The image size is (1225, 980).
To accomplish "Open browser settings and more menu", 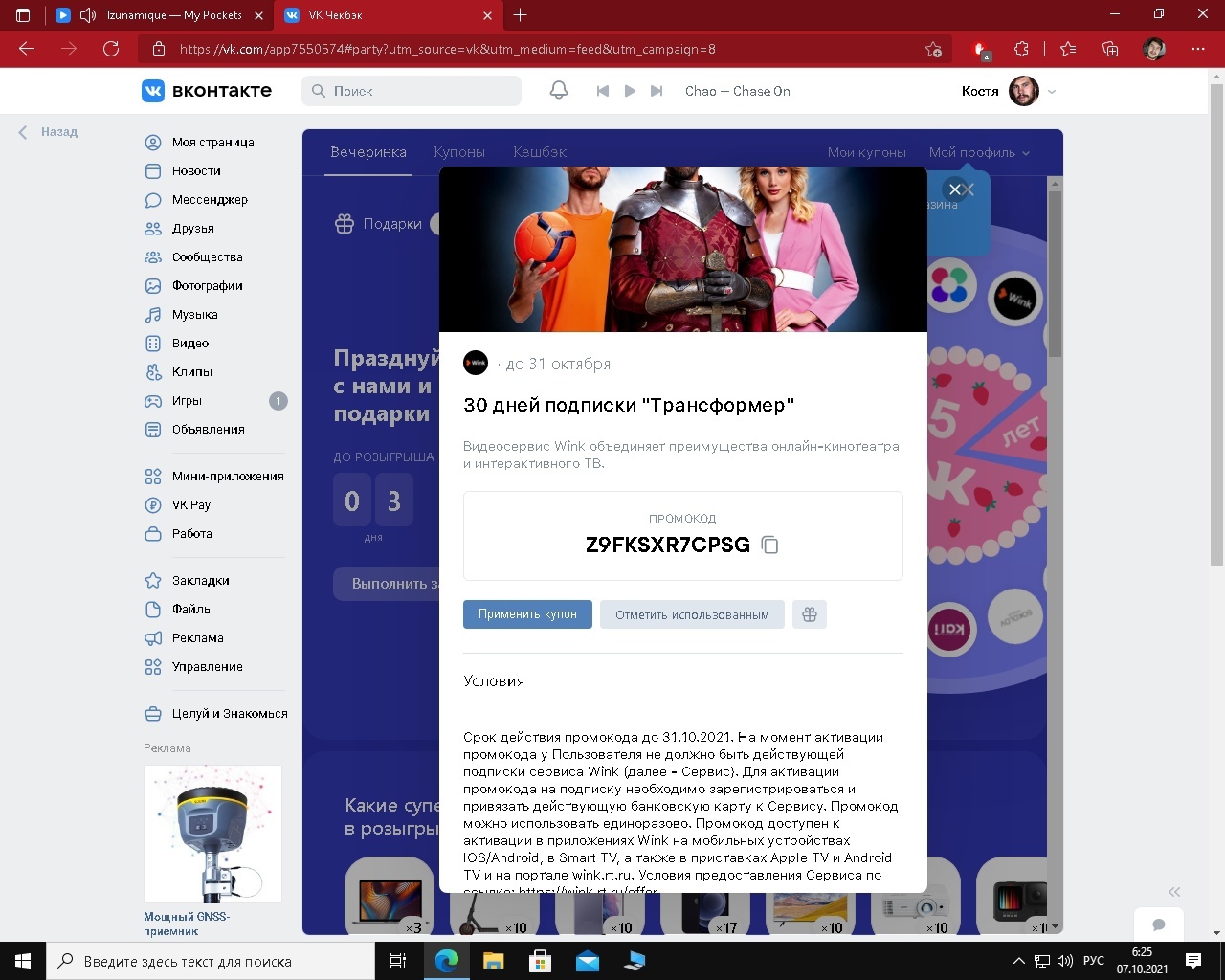I will pos(1198,49).
